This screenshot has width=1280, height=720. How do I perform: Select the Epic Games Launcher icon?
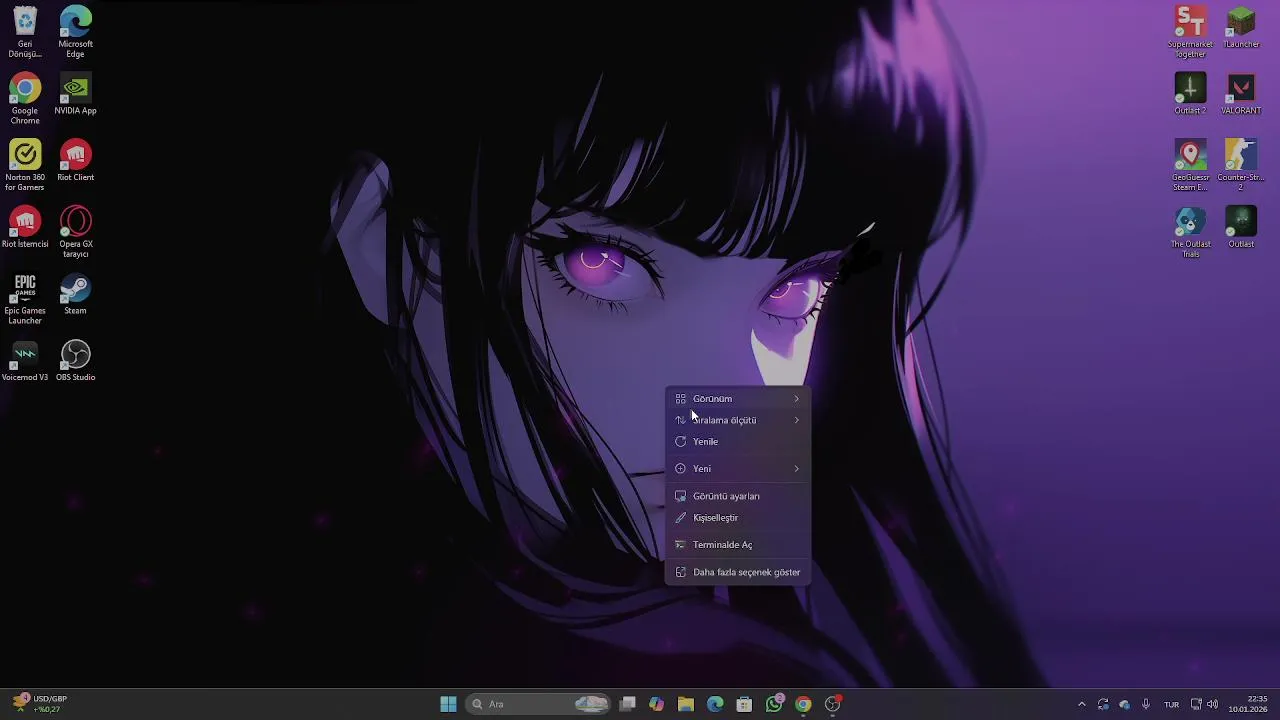(x=25, y=298)
